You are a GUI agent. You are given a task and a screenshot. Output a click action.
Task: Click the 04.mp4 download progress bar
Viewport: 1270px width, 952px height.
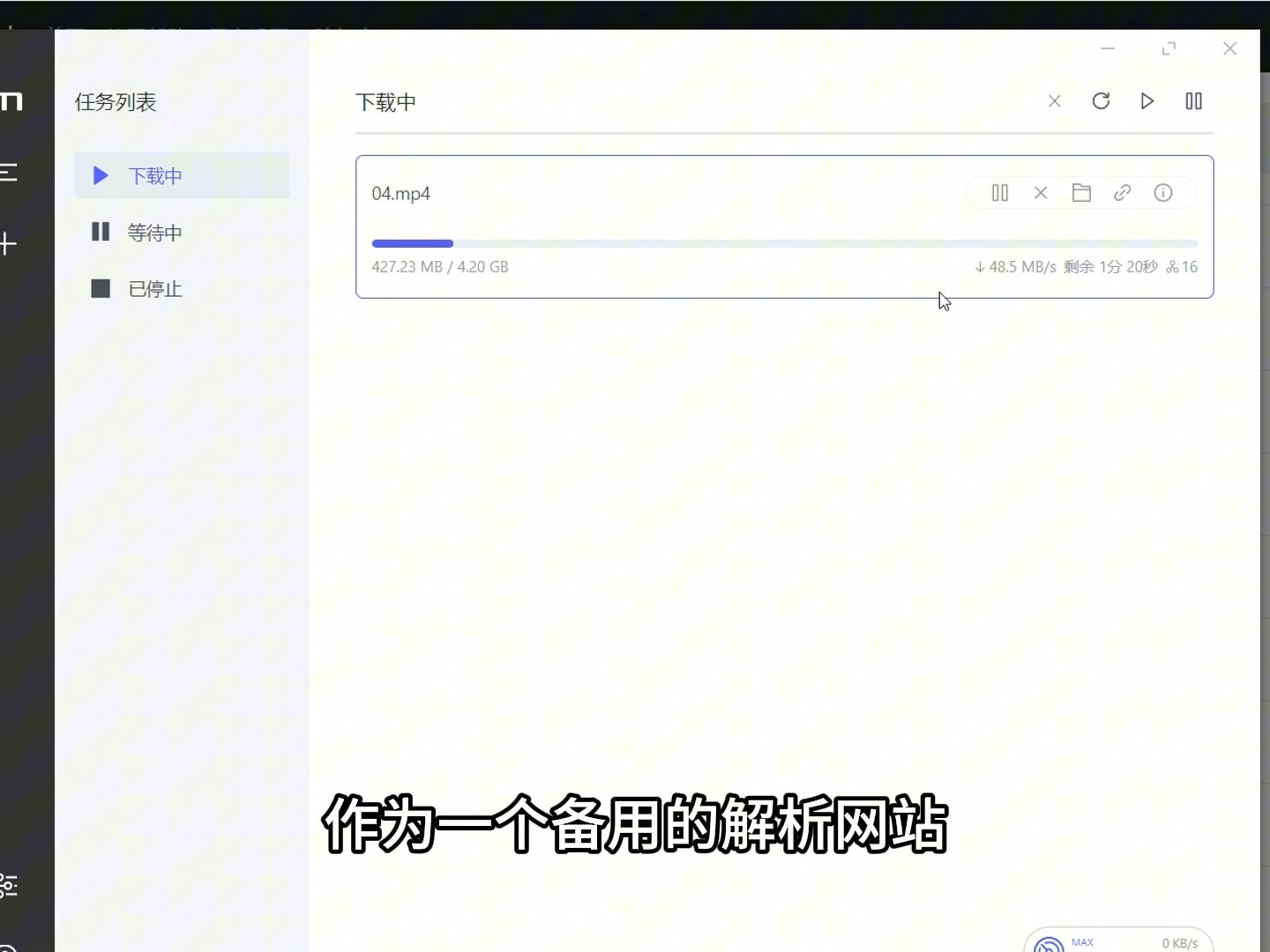[785, 243]
